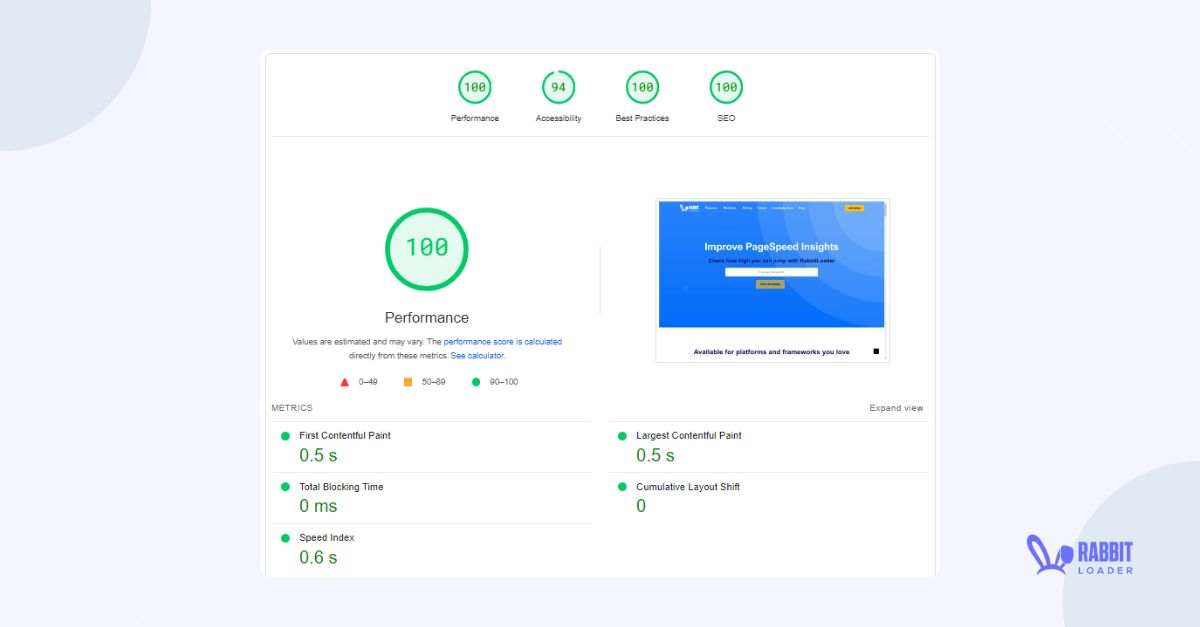The width and height of the screenshot is (1200, 627).
Task: Open the 'See calculator' link
Action: (477, 356)
